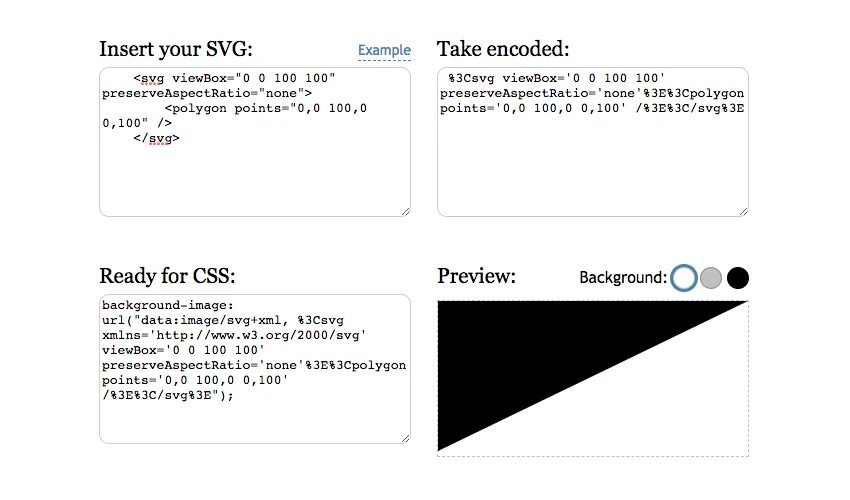Viewport: 850px width, 500px height.
Task: Click the resize grip on the encoded output box
Action: pyautogui.click(x=743, y=211)
